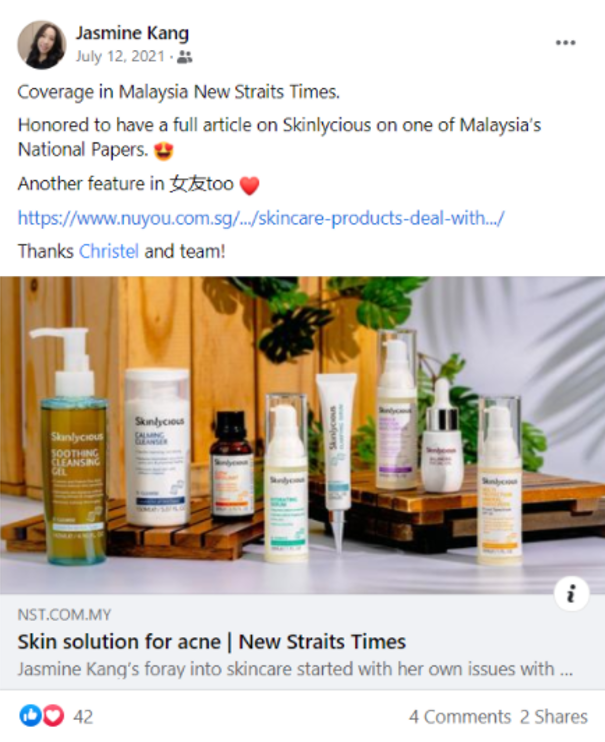Image resolution: width=605 pixels, height=742 pixels.
Task: View the 4 Comments on the post
Action: pos(460,717)
